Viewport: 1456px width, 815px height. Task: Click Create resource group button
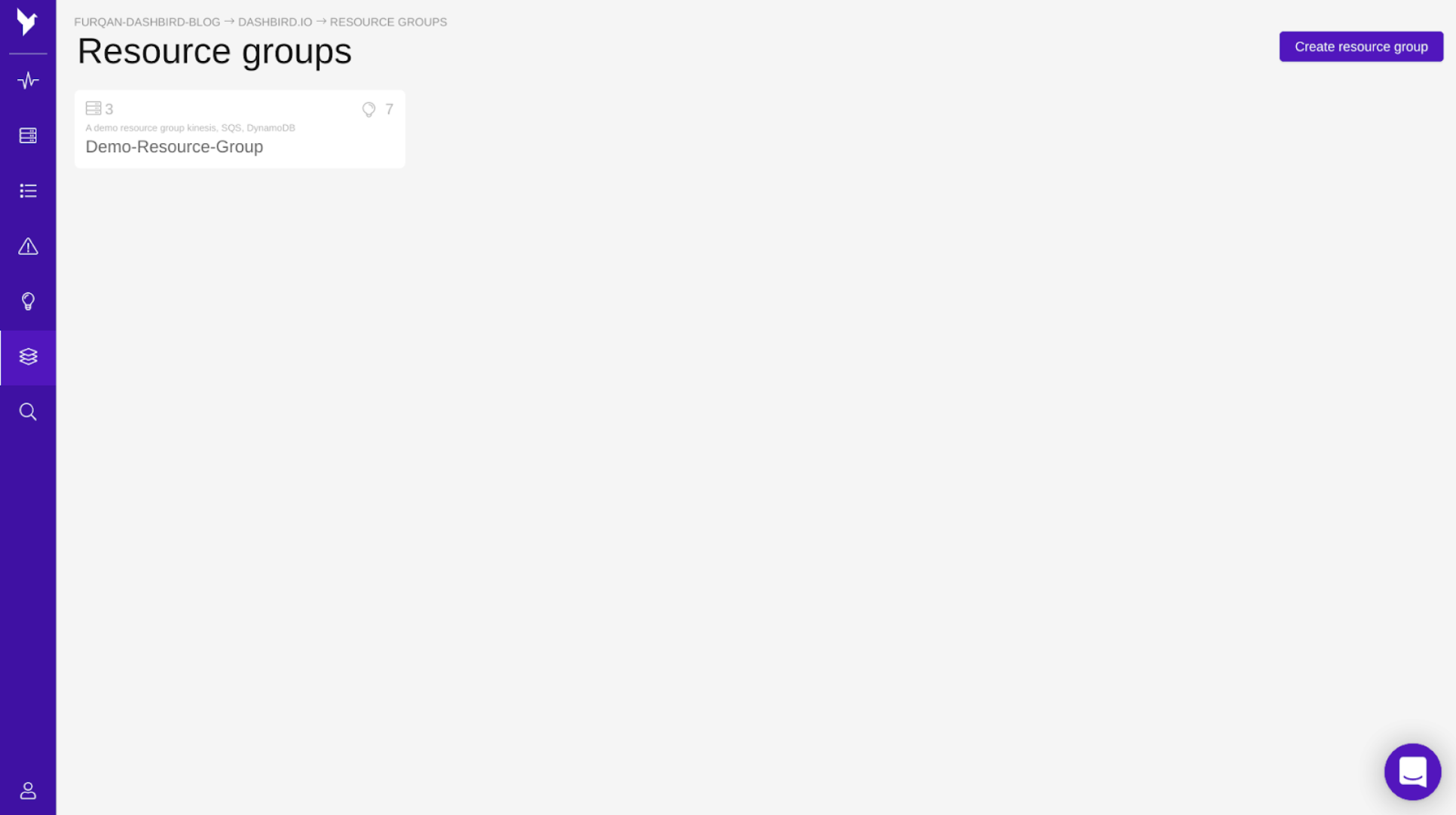(1361, 46)
